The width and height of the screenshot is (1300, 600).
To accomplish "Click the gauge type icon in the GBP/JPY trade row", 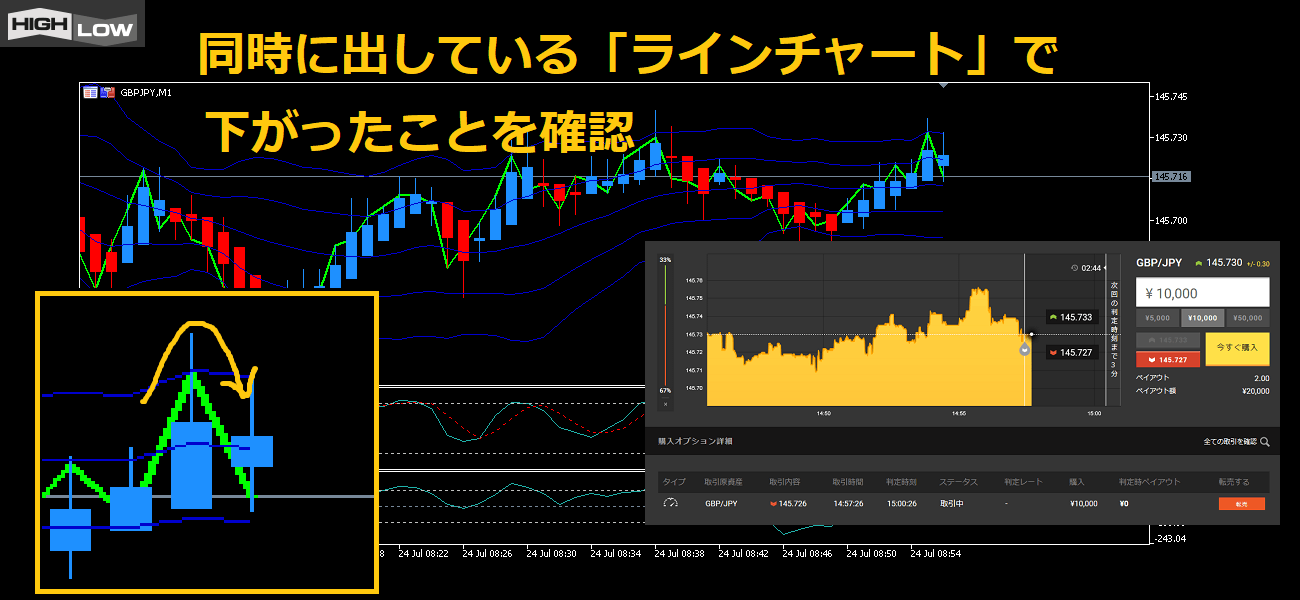I will click(670, 504).
